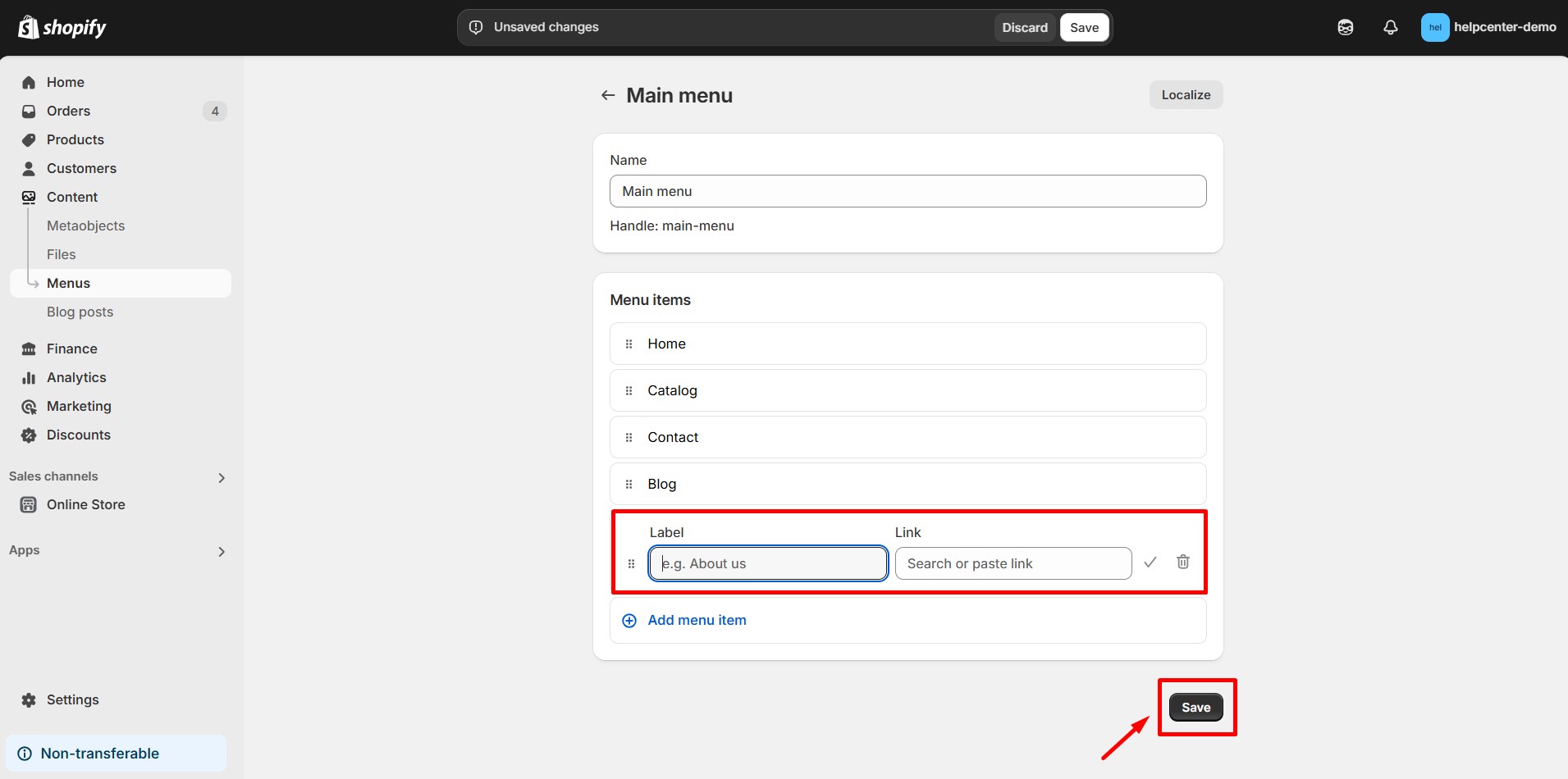The image size is (1568, 779).
Task: Click the video tutorial icon in top bar
Action: 1345,27
